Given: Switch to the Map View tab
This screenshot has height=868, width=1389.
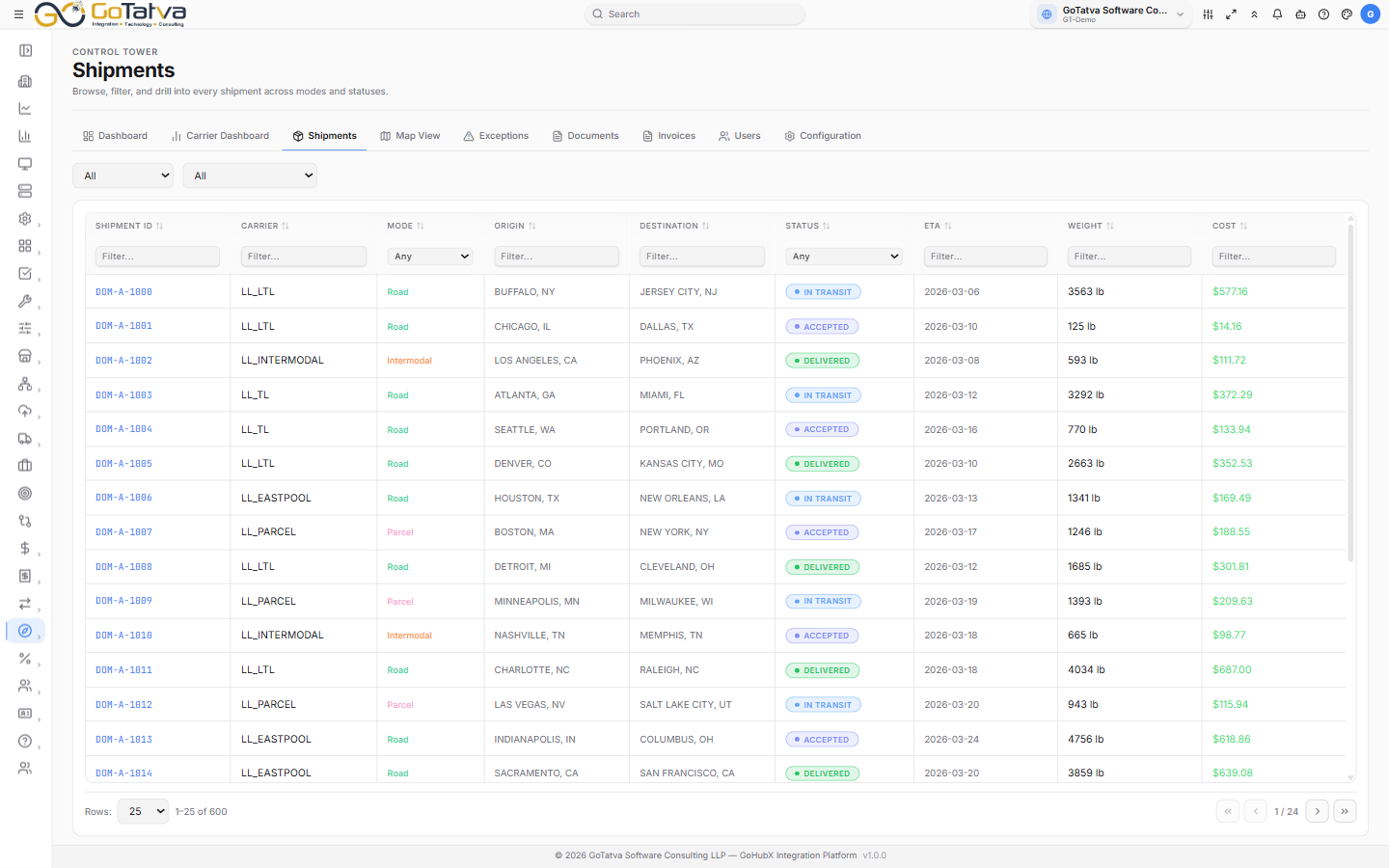Looking at the screenshot, I should click(410, 136).
